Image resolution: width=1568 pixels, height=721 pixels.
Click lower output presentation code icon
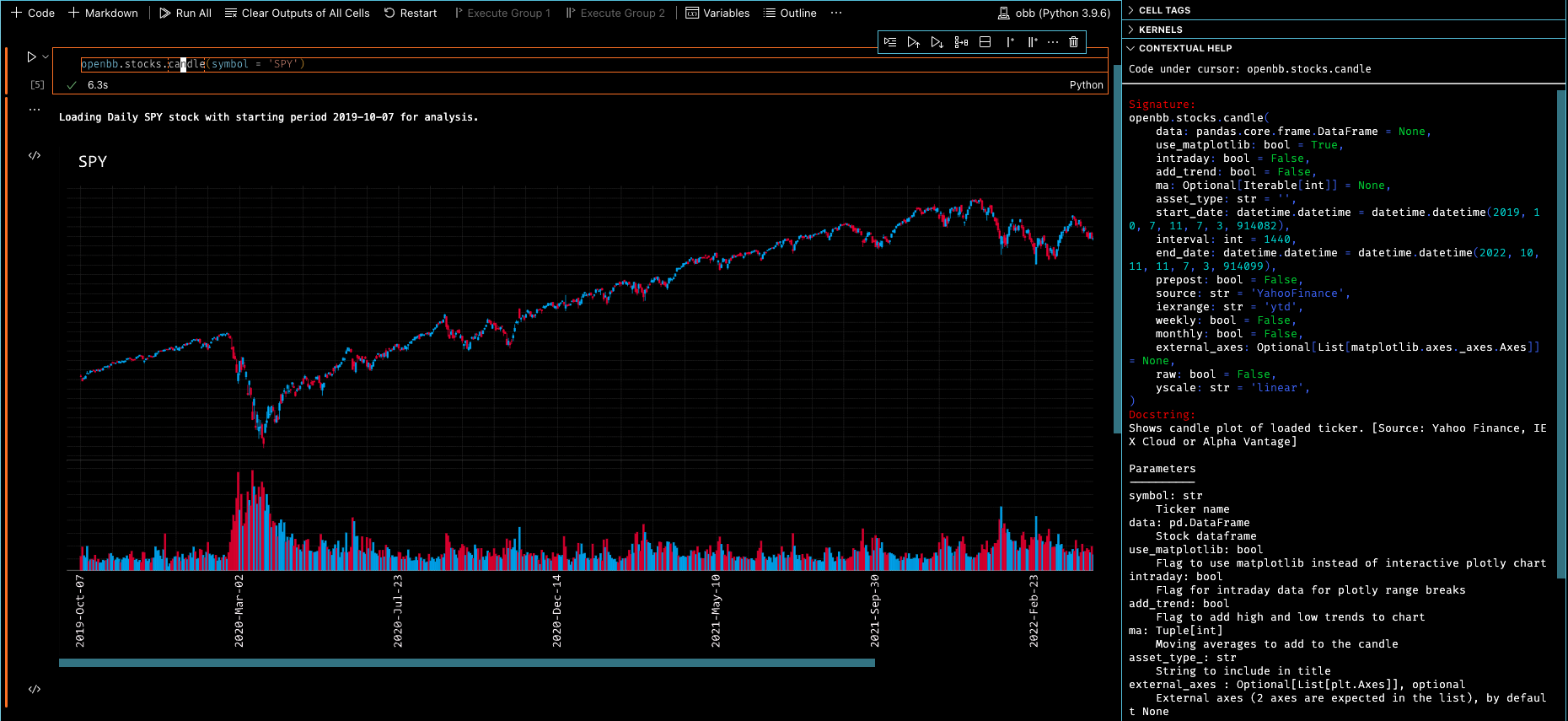[x=35, y=689]
